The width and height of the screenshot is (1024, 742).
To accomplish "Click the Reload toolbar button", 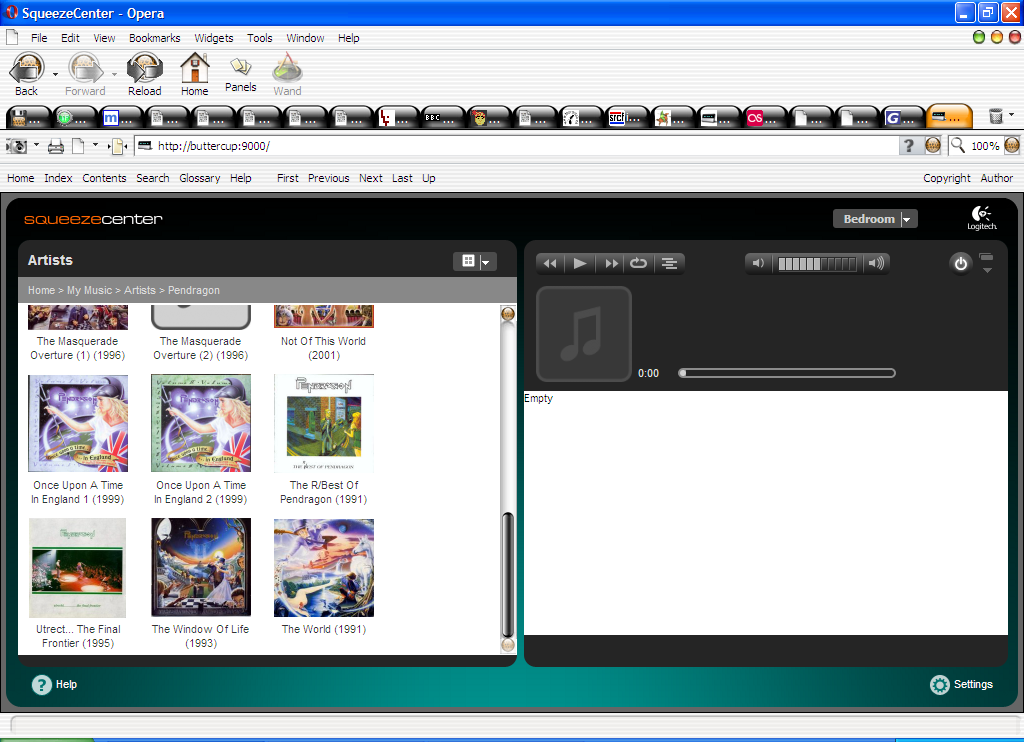I will pyautogui.click(x=145, y=76).
